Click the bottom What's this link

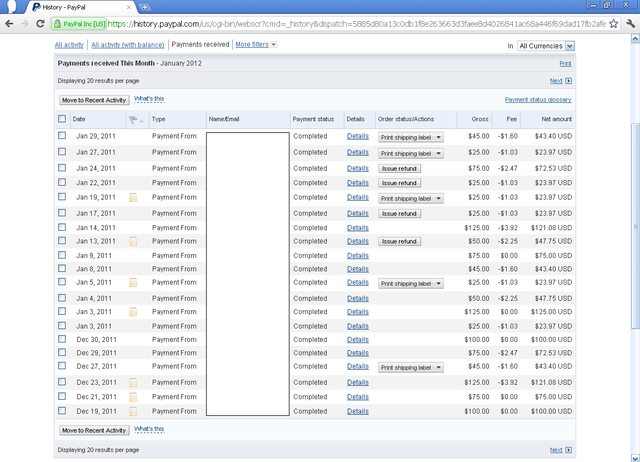click(149, 429)
